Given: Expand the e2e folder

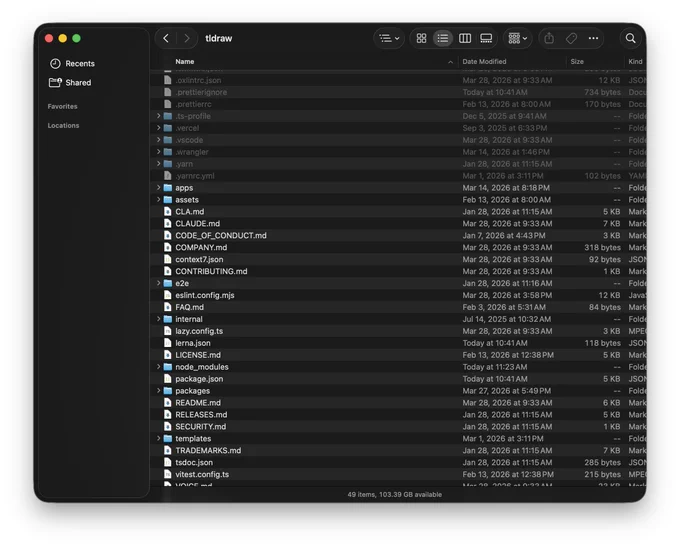Looking at the screenshot, I should click(x=158, y=283).
